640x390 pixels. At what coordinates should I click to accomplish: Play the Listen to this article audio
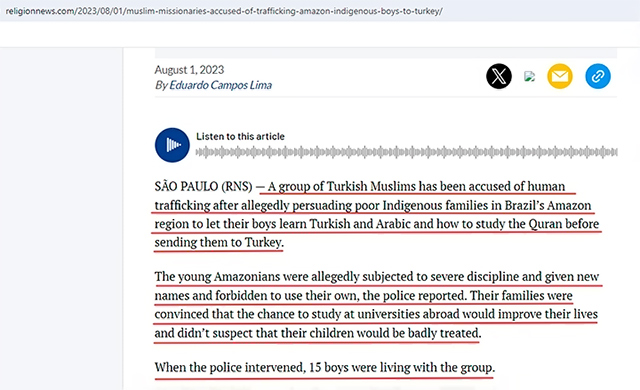[172, 145]
